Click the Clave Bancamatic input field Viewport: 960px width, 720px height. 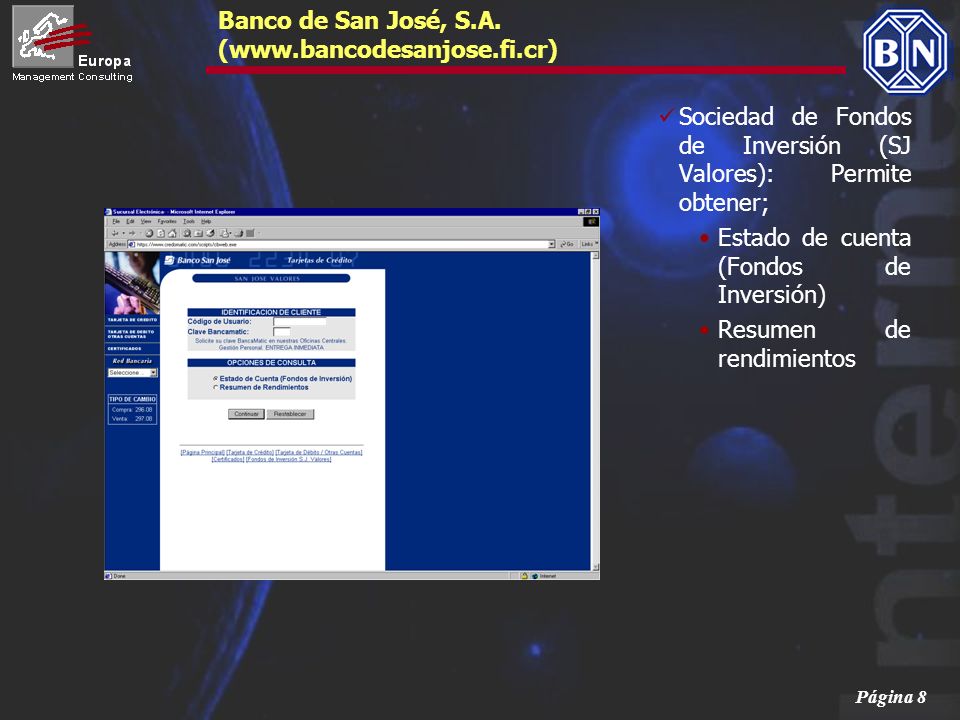click(282, 332)
